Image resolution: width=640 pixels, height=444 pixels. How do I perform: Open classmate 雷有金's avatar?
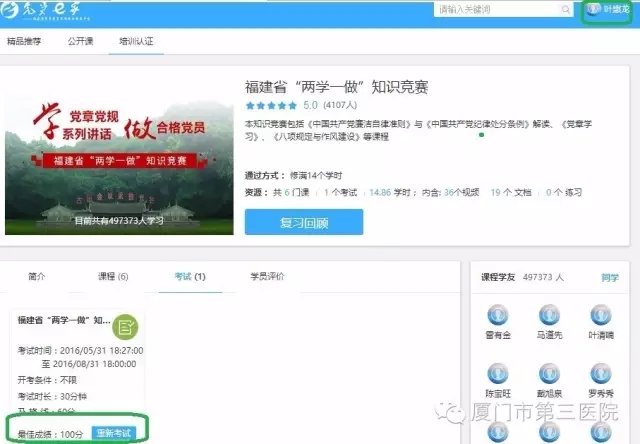click(x=499, y=316)
